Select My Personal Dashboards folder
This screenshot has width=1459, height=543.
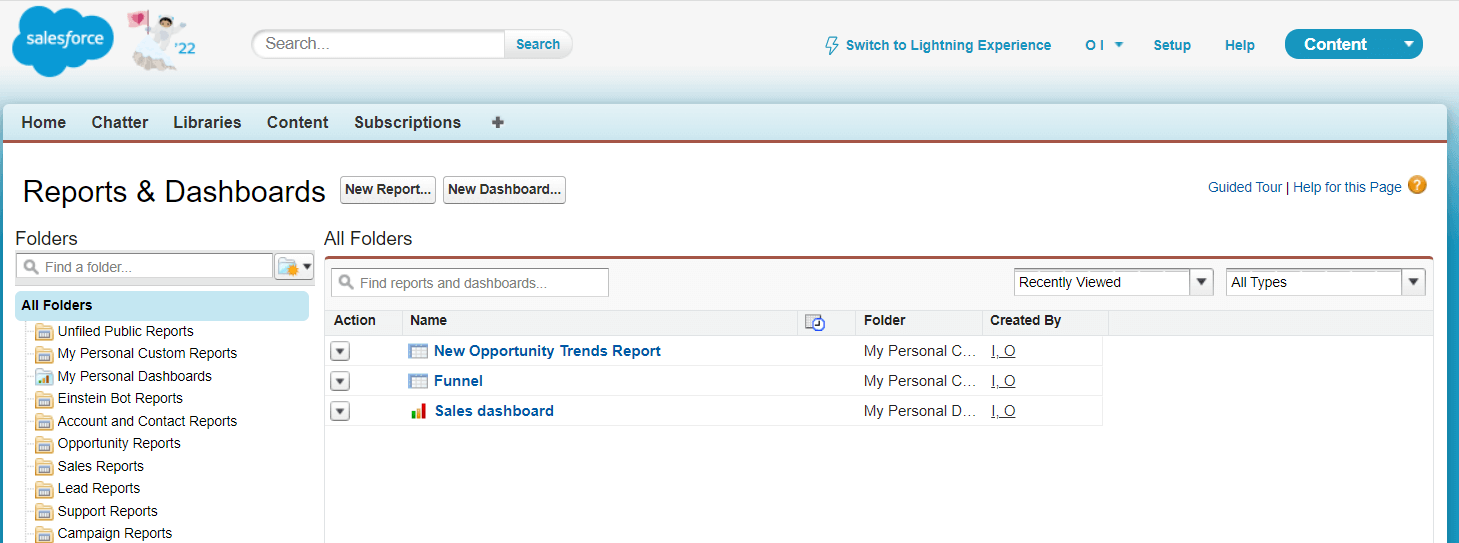pyautogui.click(x=134, y=376)
